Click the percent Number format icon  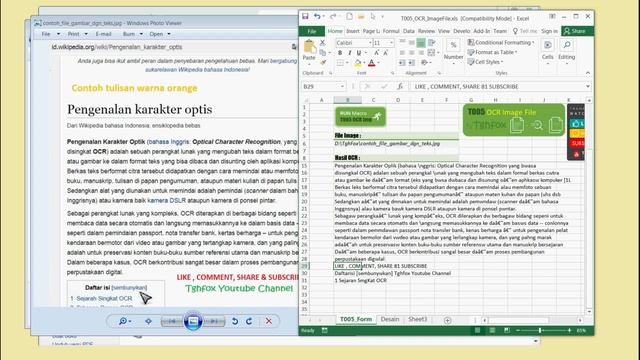[x=453, y=45]
